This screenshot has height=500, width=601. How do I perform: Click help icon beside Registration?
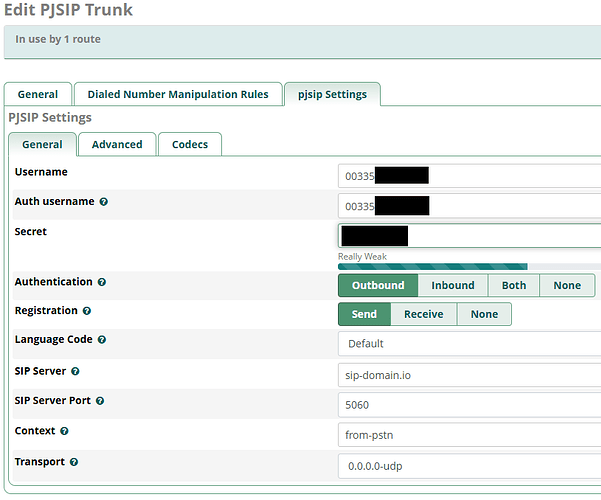pyautogui.click(x=87, y=311)
